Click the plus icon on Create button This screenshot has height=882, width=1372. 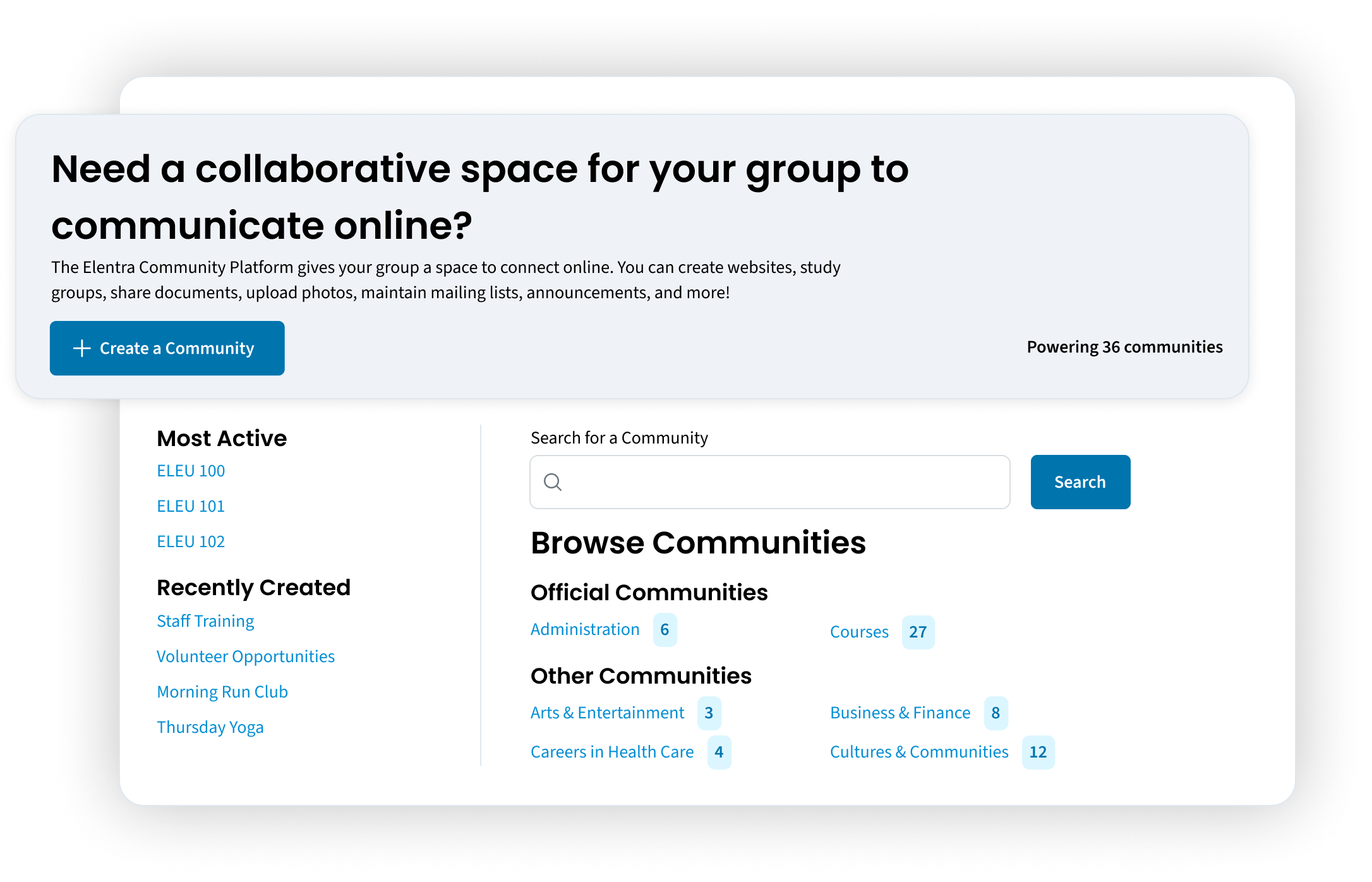click(82, 348)
